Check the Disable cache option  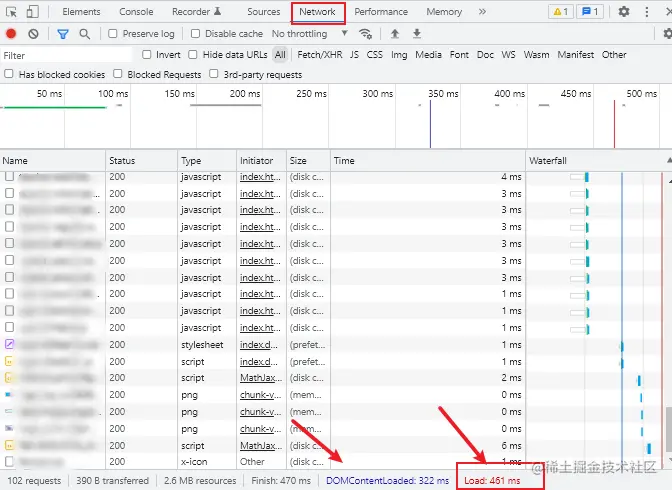coord(195,34)
